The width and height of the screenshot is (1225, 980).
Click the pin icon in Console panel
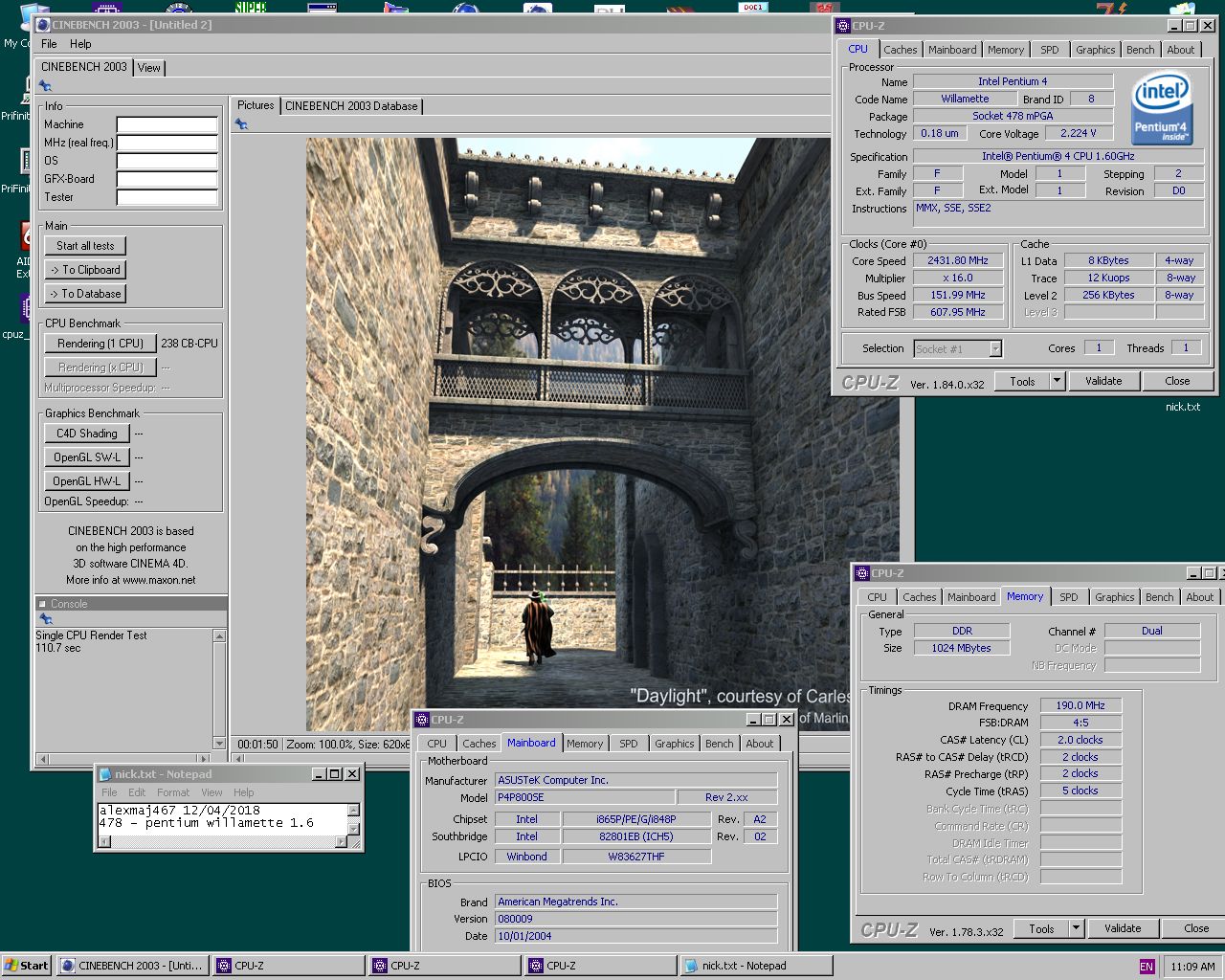click(x=45, y=619)
